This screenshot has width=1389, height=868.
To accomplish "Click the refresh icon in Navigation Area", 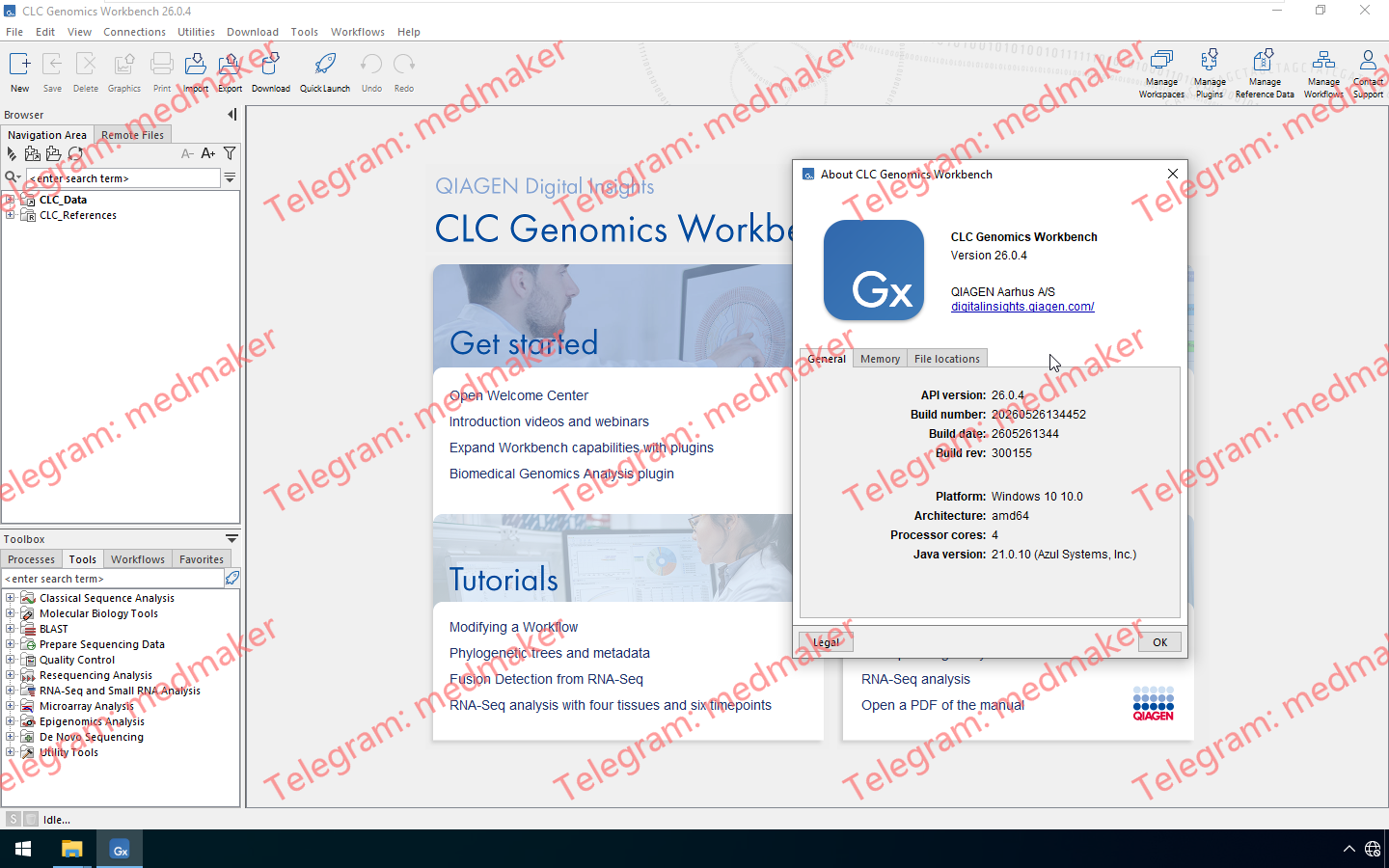I will (x=74, y=153).
